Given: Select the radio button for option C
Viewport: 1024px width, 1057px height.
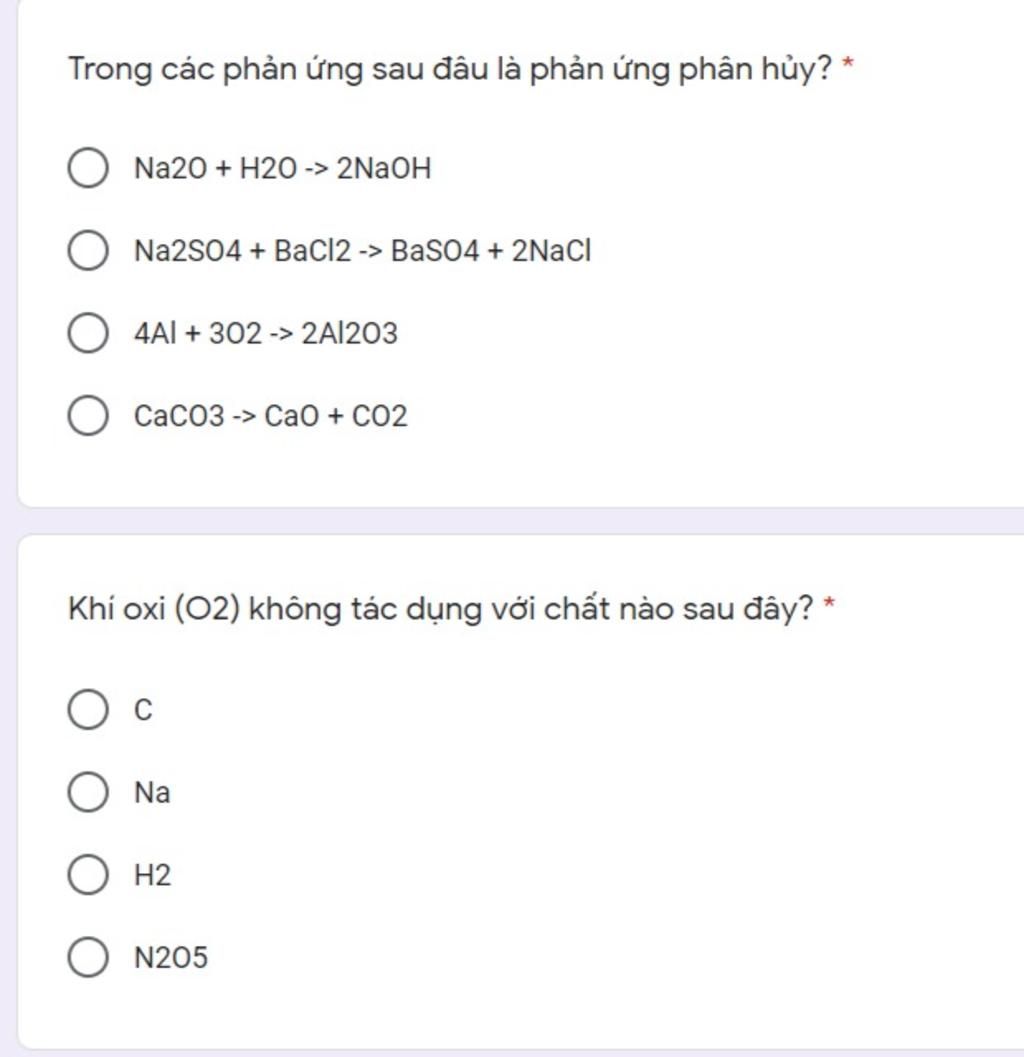Looking at the screenshot, I should tap(88, 709).
